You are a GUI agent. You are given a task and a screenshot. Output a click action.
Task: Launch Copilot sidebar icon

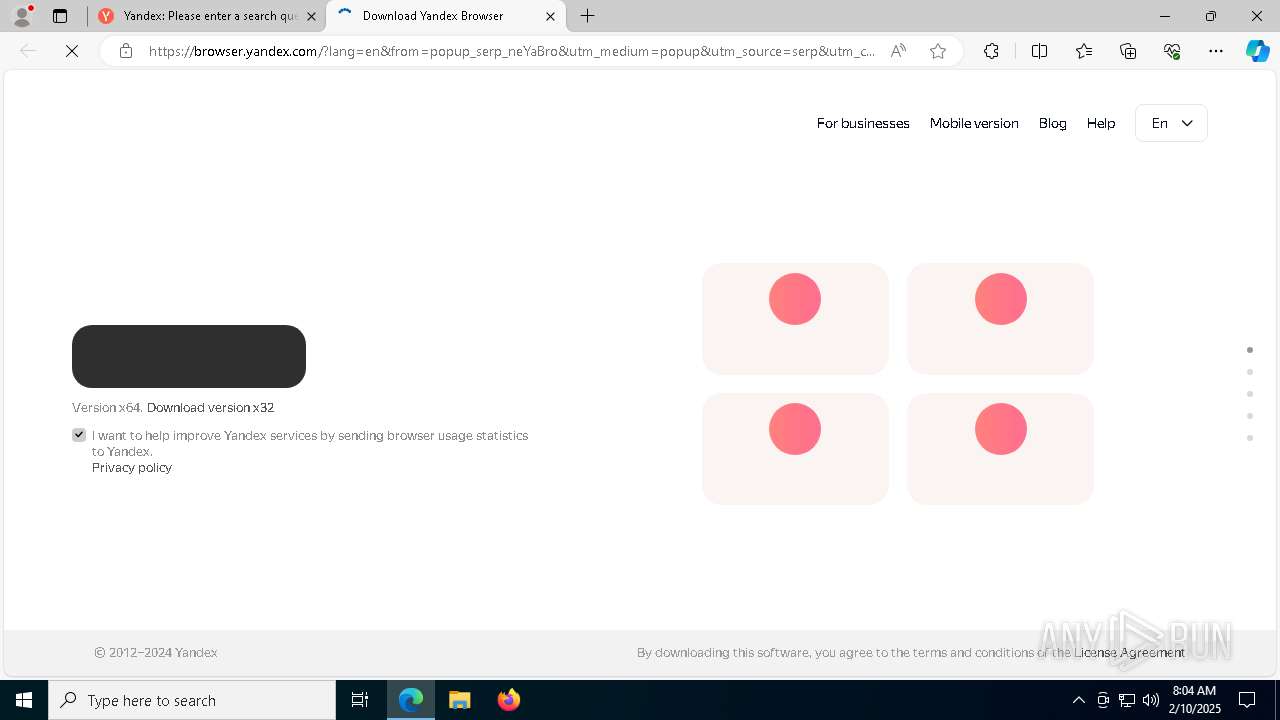[1257, 51]
